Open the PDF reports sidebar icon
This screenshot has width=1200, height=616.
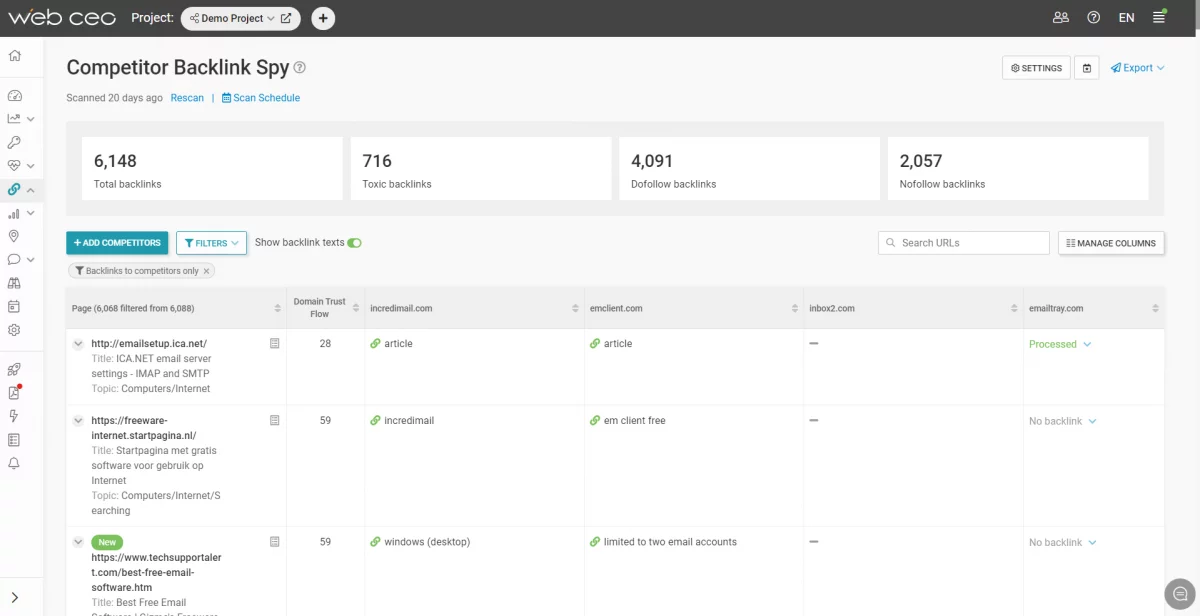[x=14, y=393]
